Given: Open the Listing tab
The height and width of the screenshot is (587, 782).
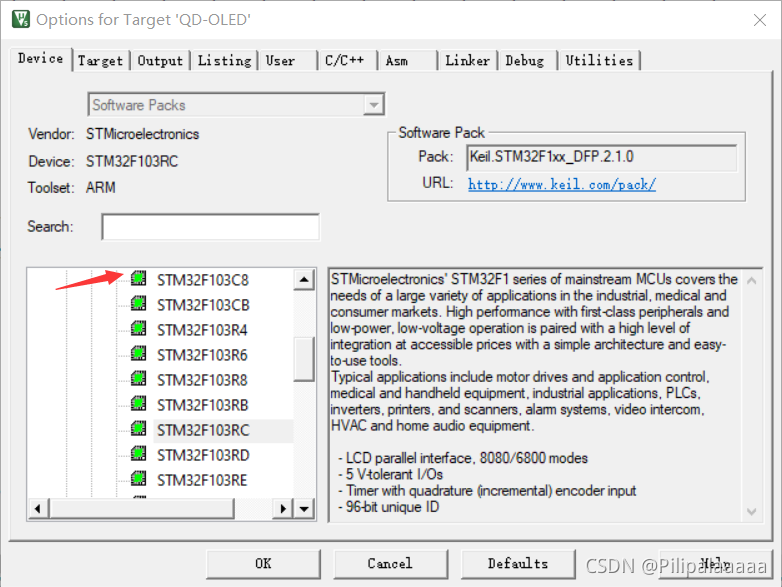Looking at the screenshot, I should [x=224, y=61].
